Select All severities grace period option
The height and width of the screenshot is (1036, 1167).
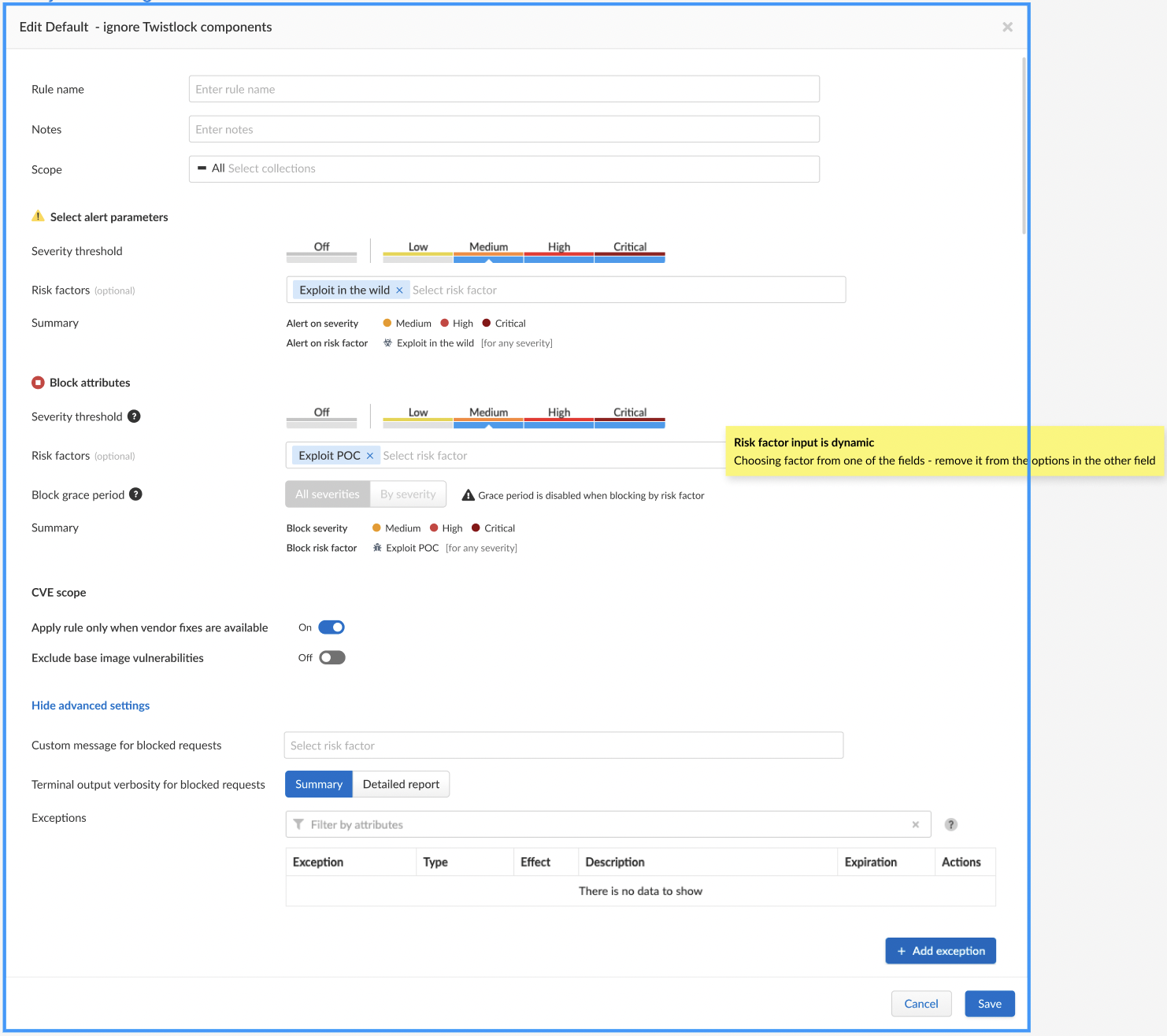[328, 494]
